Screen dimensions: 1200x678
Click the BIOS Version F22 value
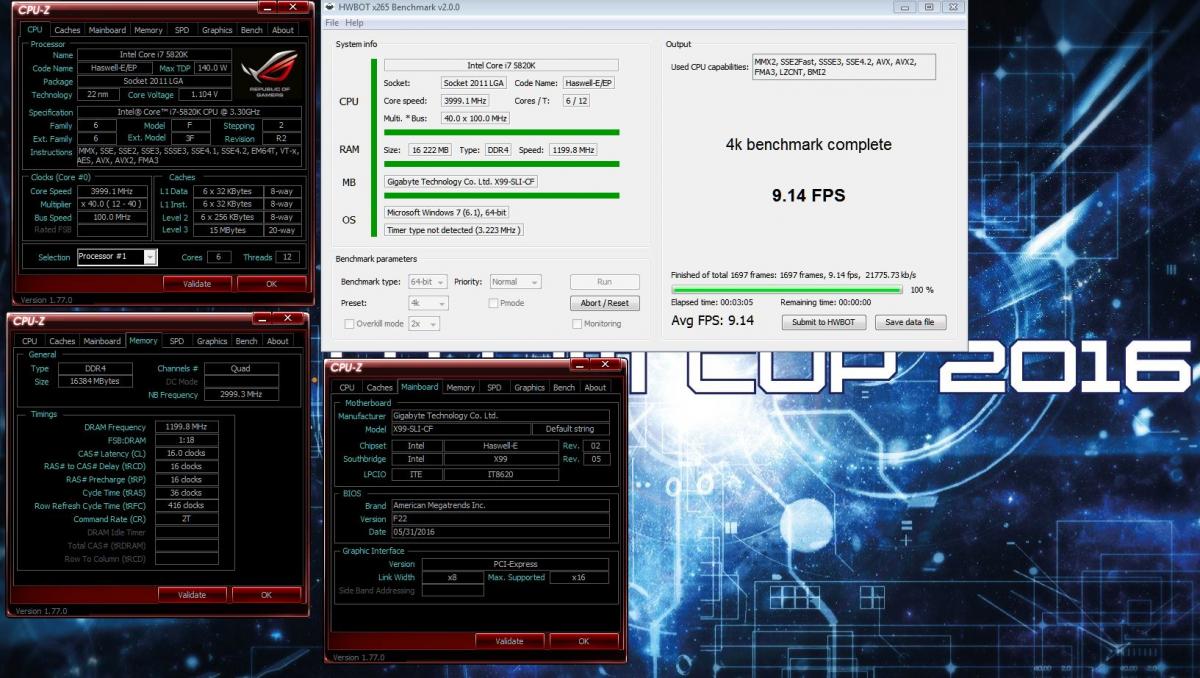500,519
